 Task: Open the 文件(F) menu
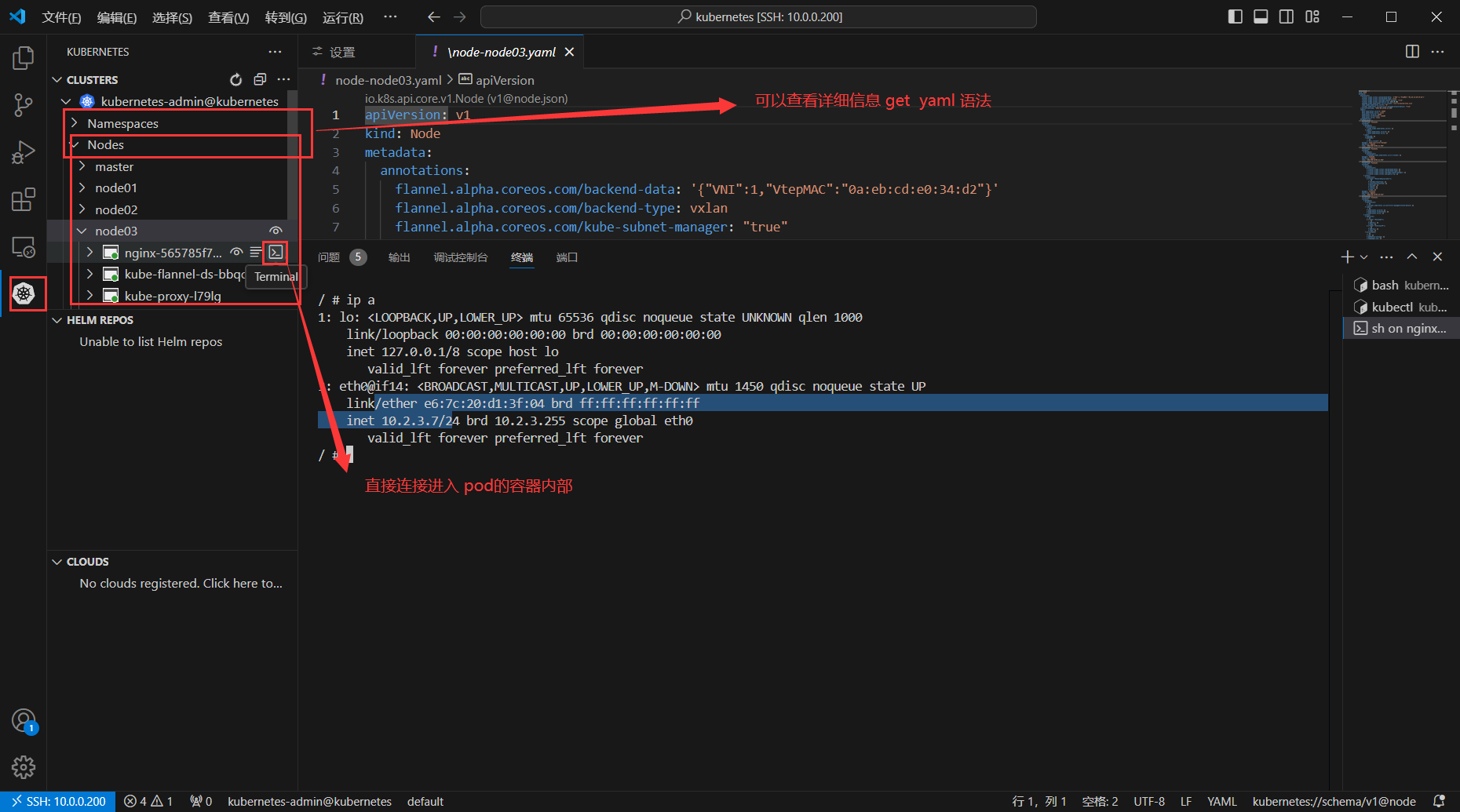pyautogui.click(x=61, y=17)
